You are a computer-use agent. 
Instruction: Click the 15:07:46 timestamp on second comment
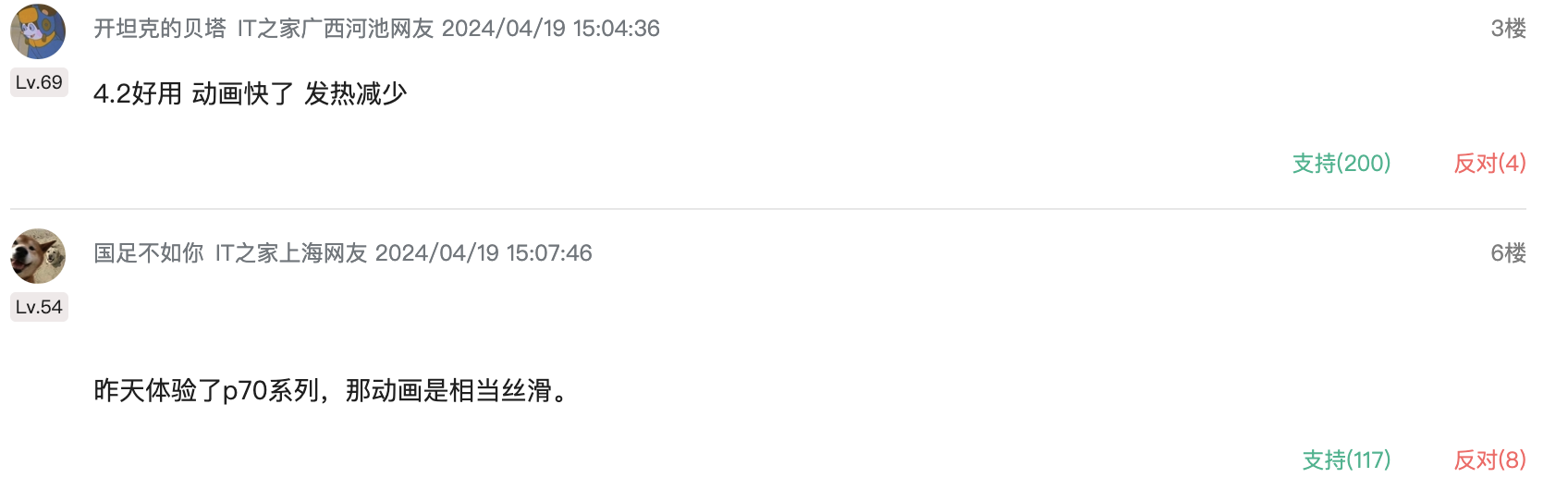point(548,253)
